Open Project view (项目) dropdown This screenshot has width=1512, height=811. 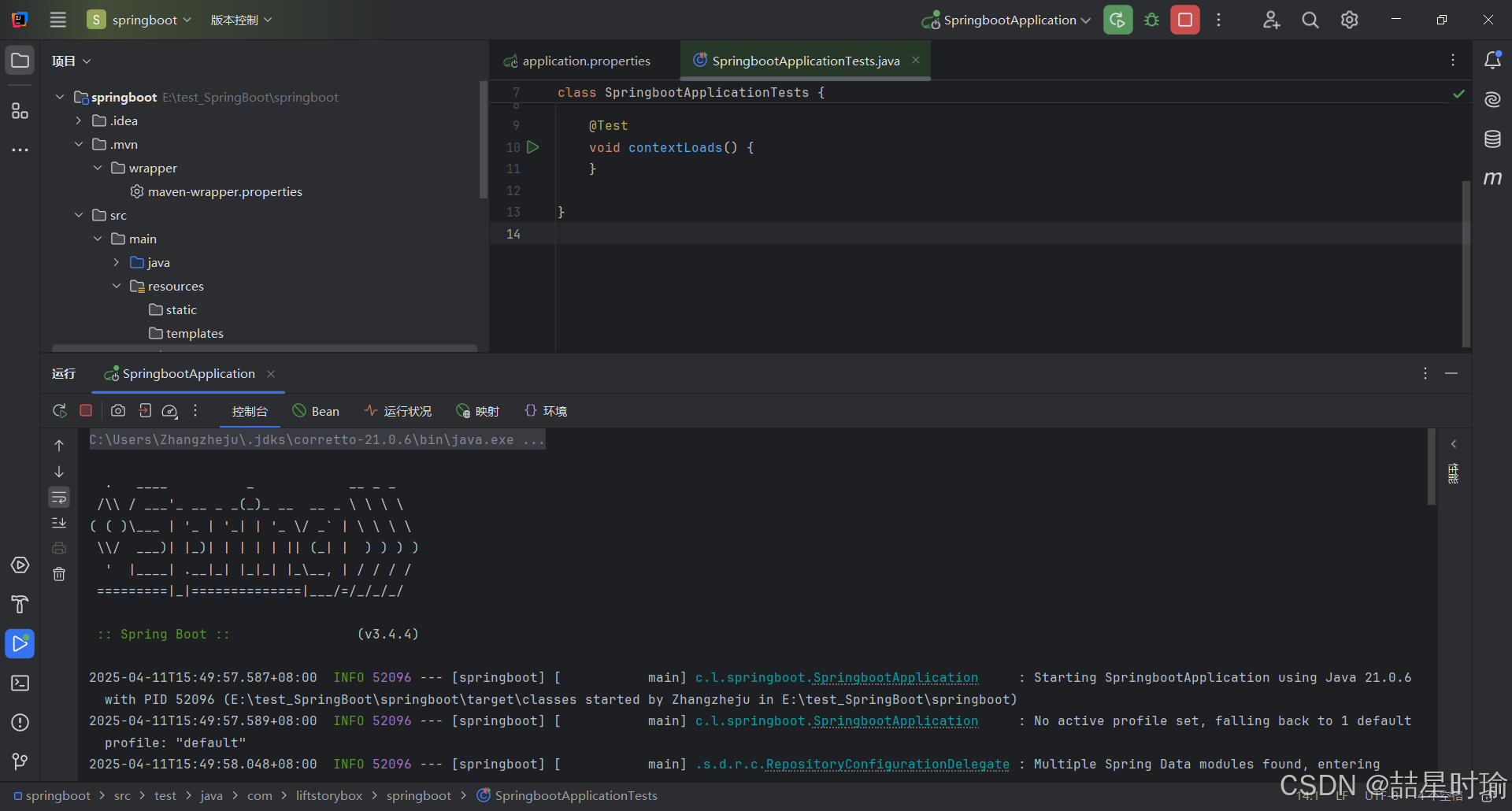coord(71,61)
